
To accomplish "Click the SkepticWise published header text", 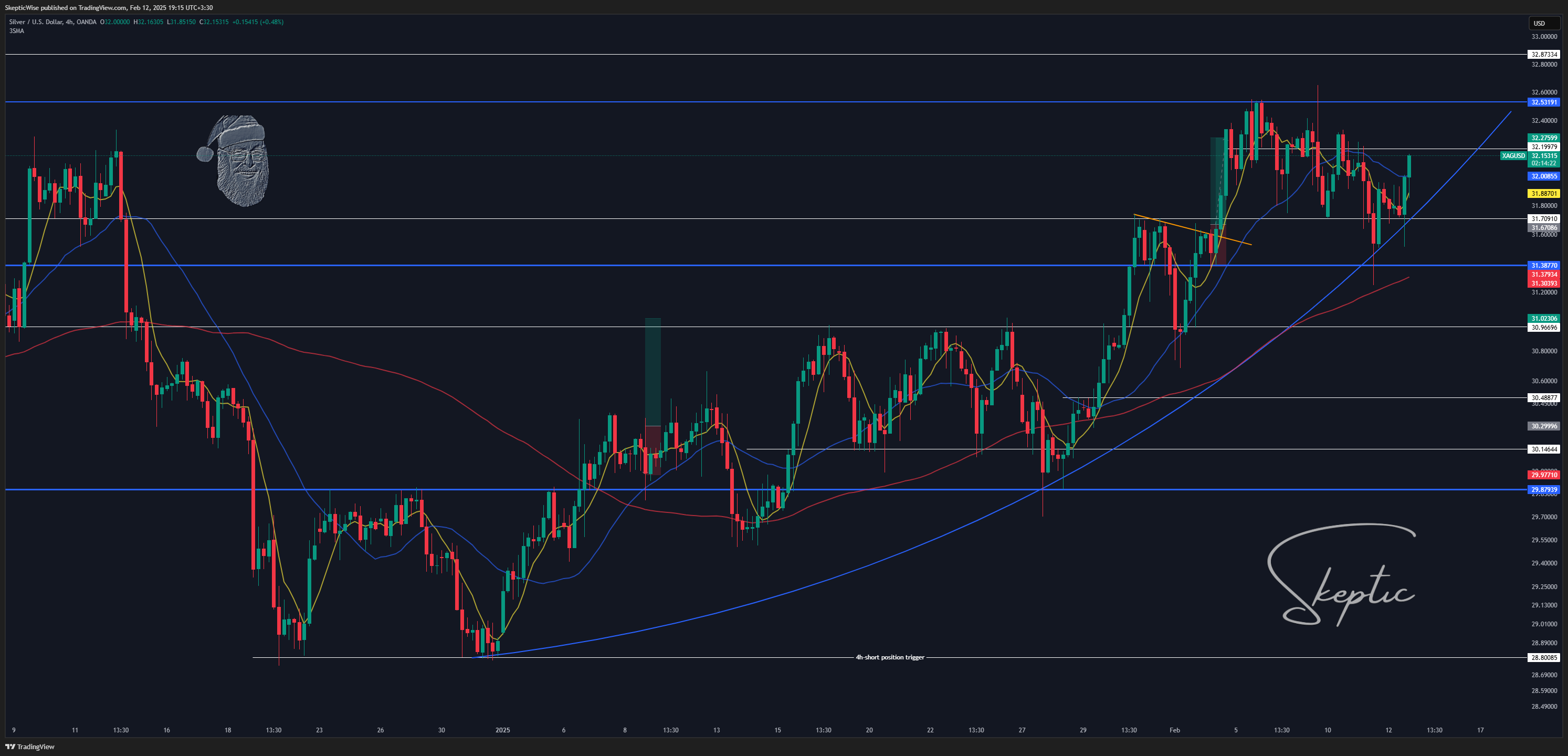I will [x=109, y=8].
